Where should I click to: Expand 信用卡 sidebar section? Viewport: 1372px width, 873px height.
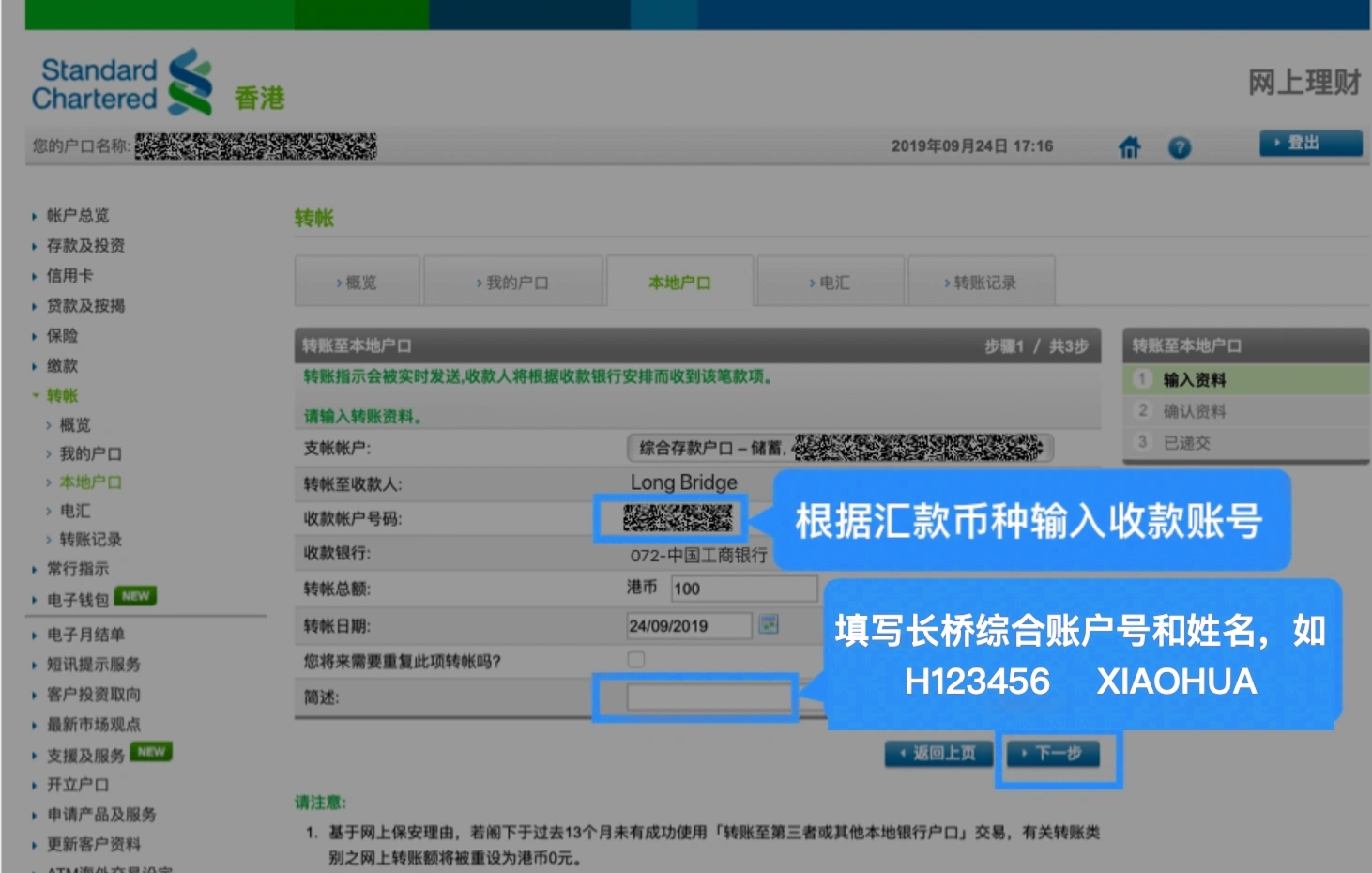69,275
